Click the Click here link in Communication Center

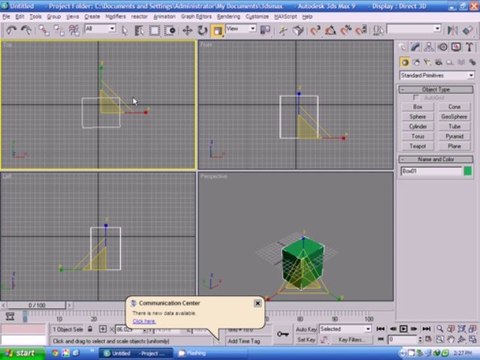pyautogui.click(x=144, y=321)
